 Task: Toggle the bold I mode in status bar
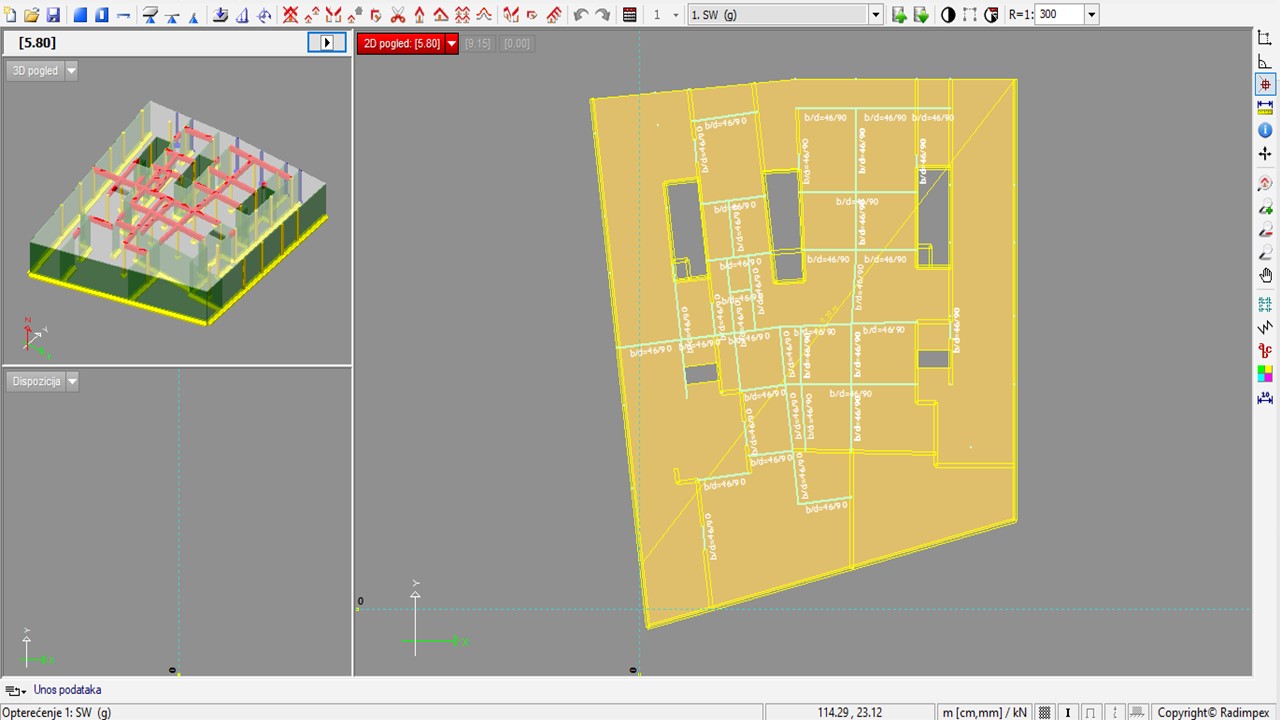pyautogui.click(x=1068, y=712)
